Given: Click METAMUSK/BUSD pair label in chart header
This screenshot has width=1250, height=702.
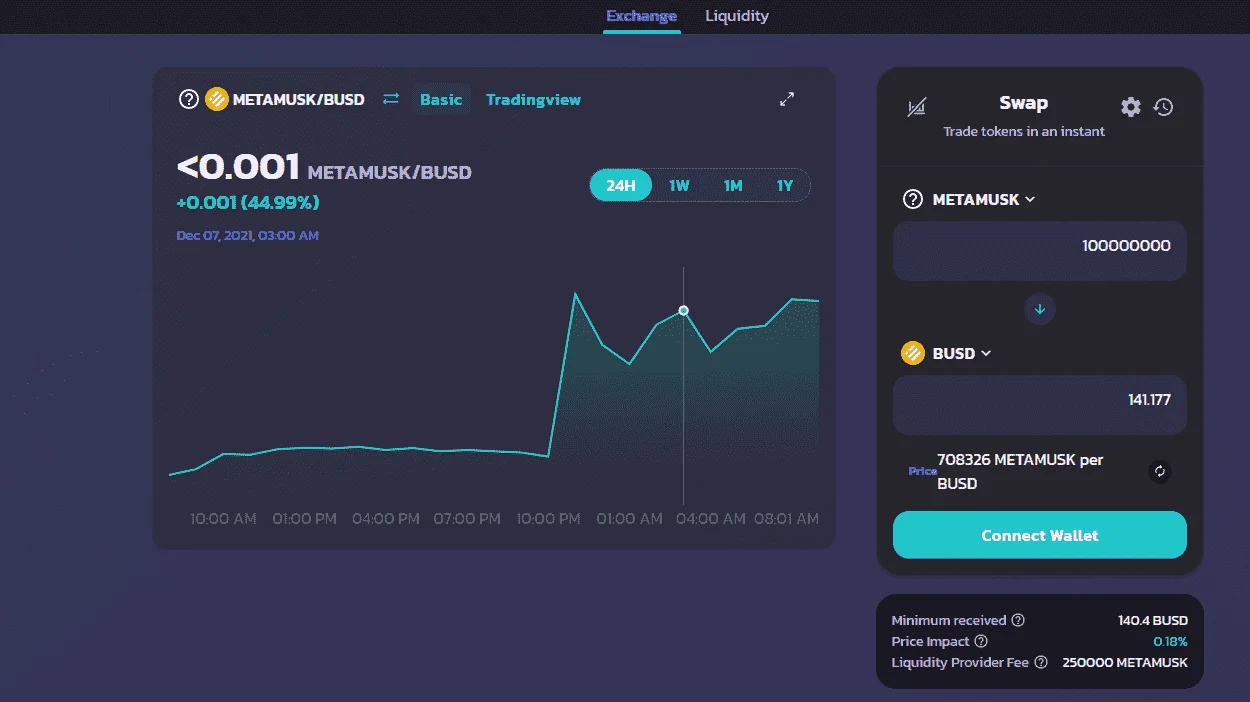Looking at the screenshot, I should tap(299, 99).
